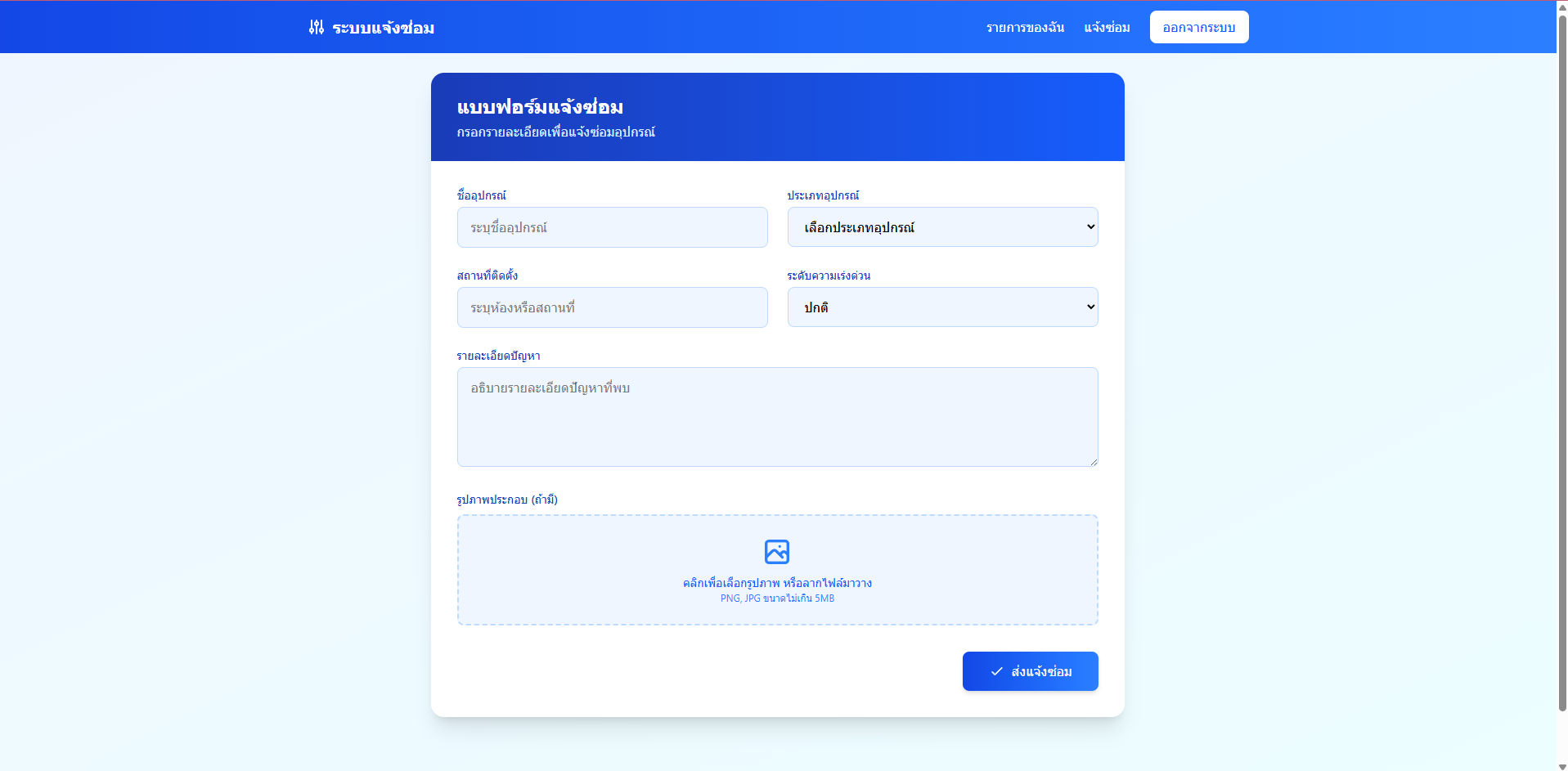Focus the ชื่ออุปกรณ์ input field
The height and width of the screenshot is (771, 1568).
[612, 227]
